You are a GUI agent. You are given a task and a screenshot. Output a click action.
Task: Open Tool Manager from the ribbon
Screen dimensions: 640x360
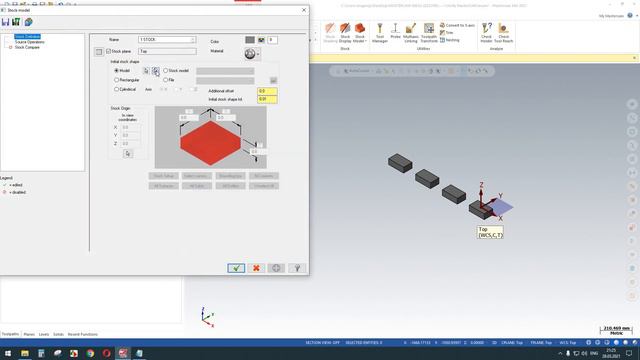380,33
